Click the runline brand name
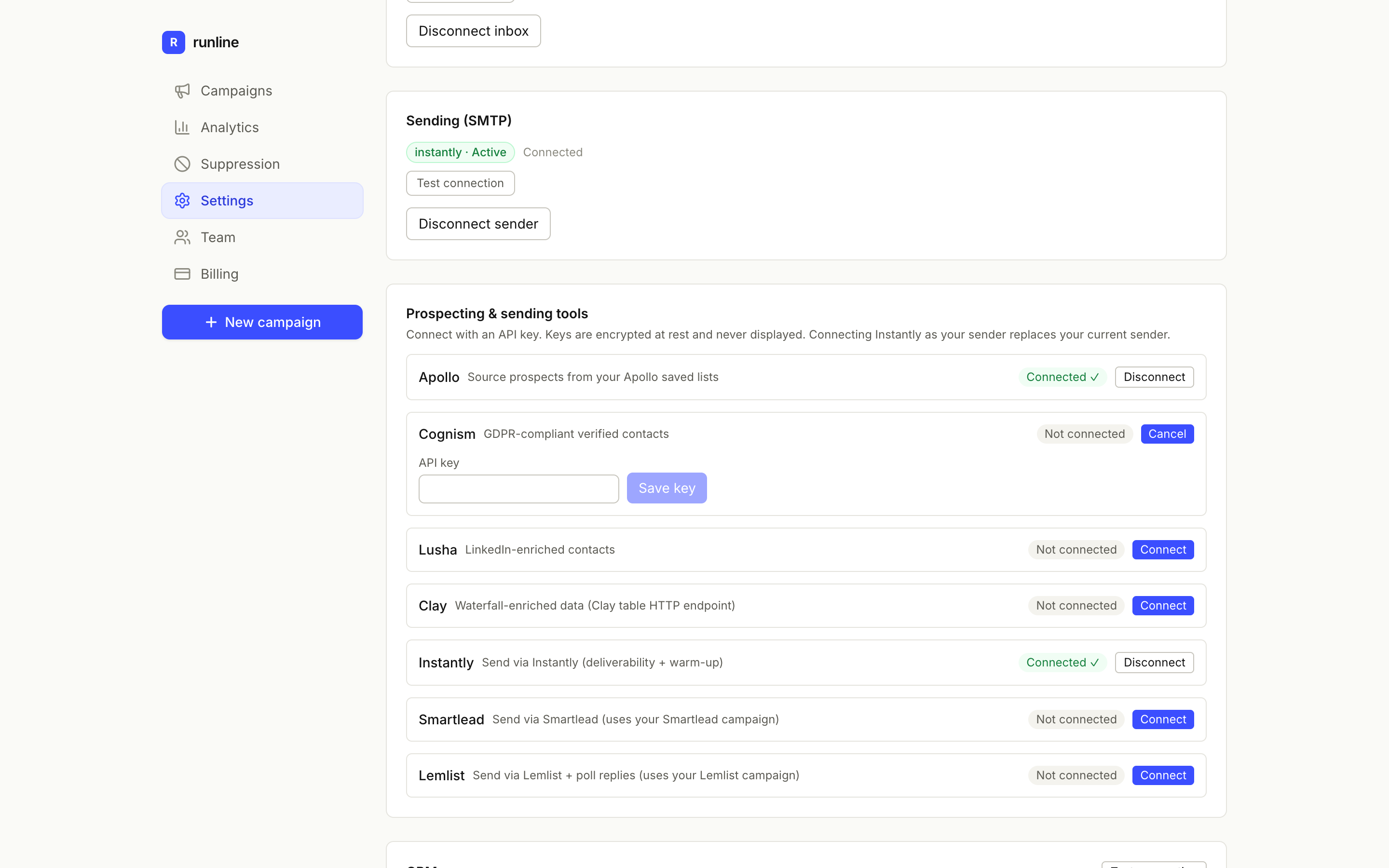Viewport: 1389px width, 868px height. 216,42
